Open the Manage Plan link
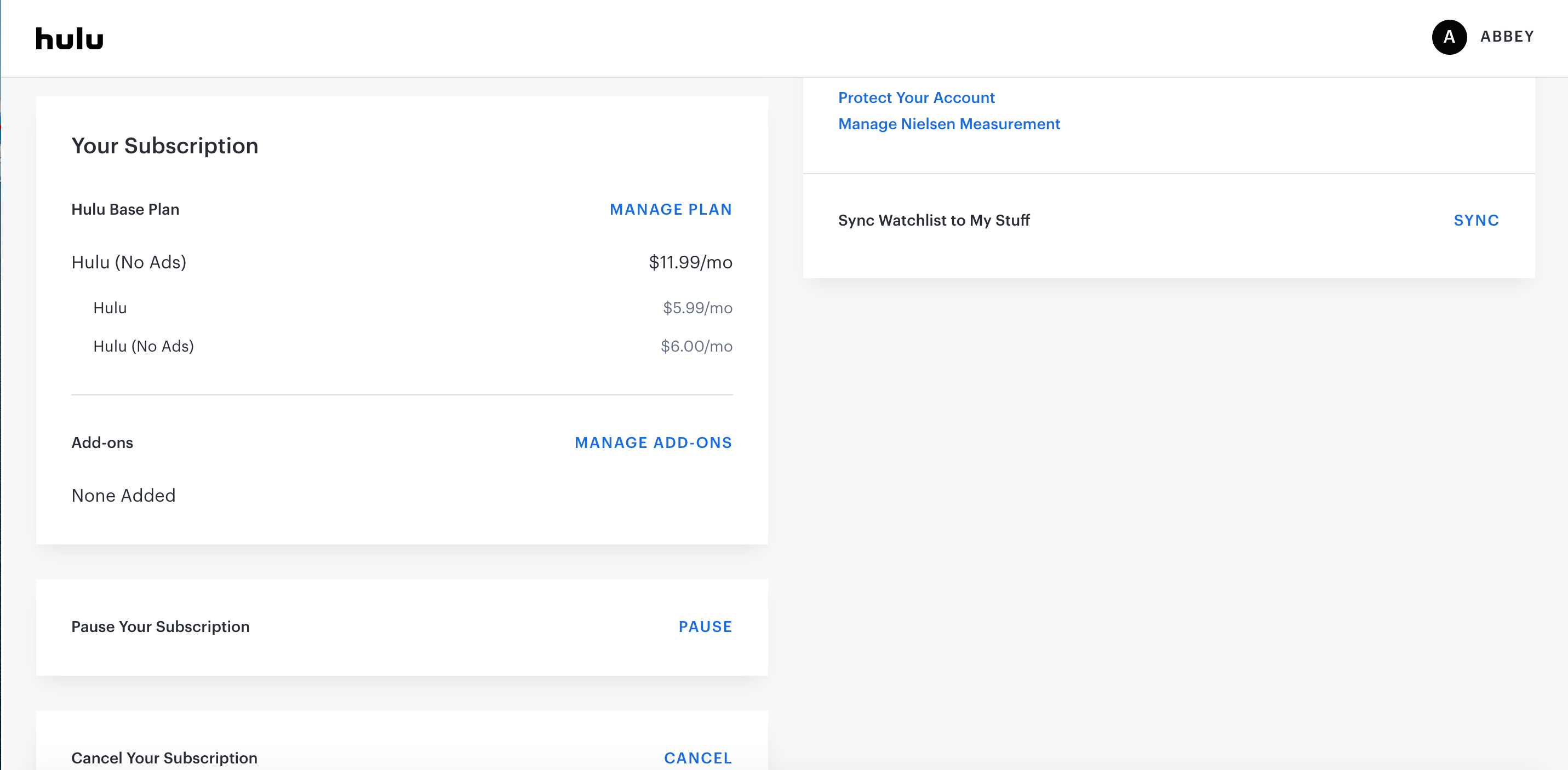1568x770 pixels. [x=670, y=209]
